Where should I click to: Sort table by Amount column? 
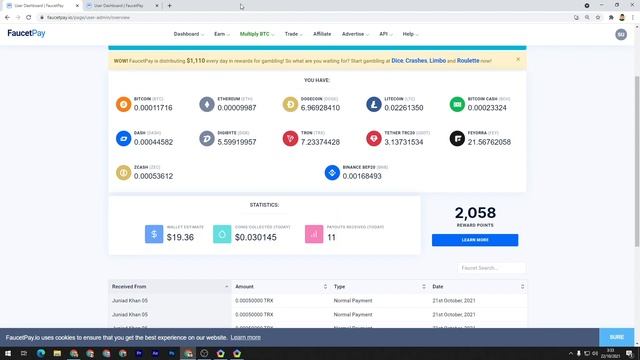(281, 287)
